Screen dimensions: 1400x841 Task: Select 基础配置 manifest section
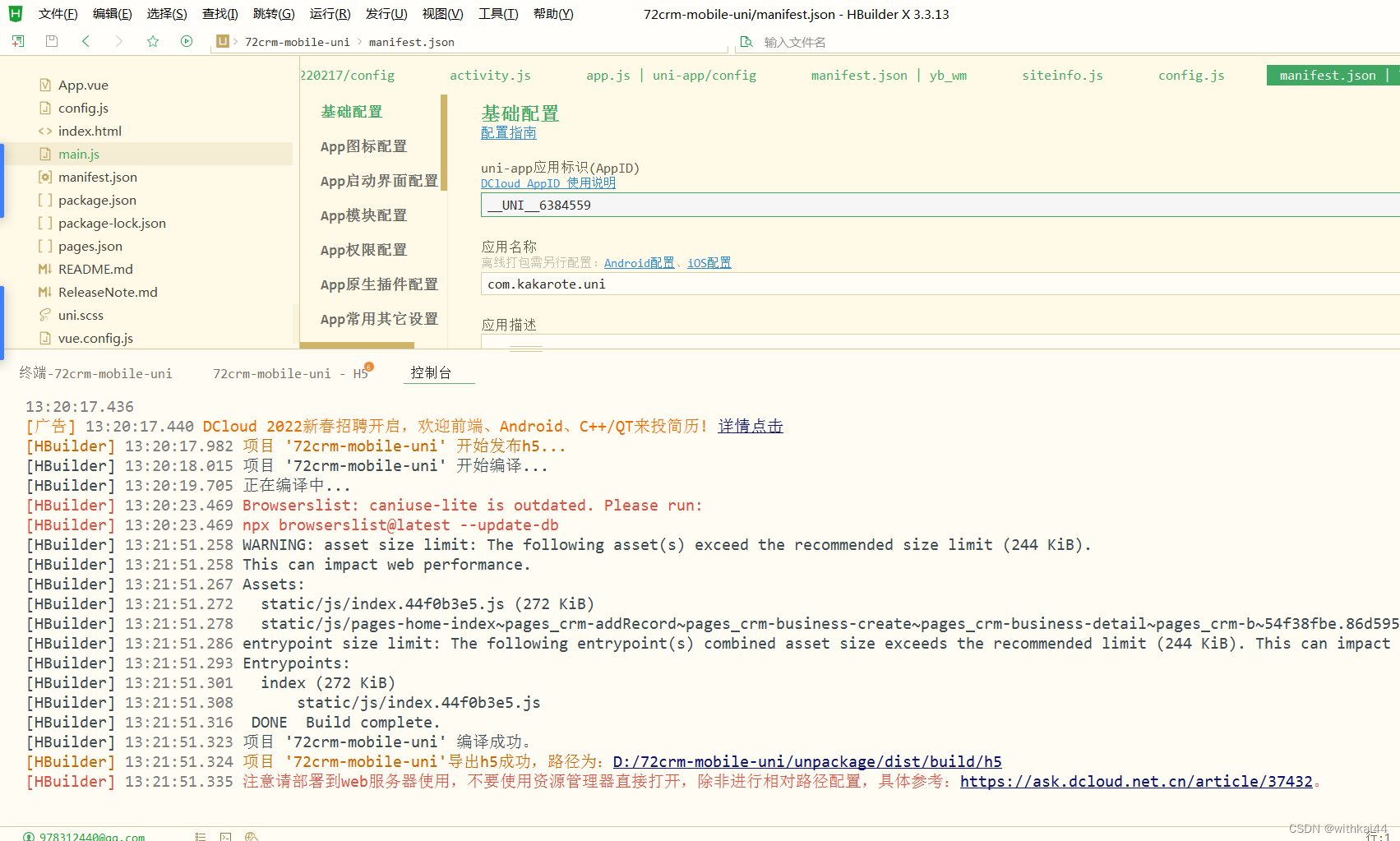352,112
